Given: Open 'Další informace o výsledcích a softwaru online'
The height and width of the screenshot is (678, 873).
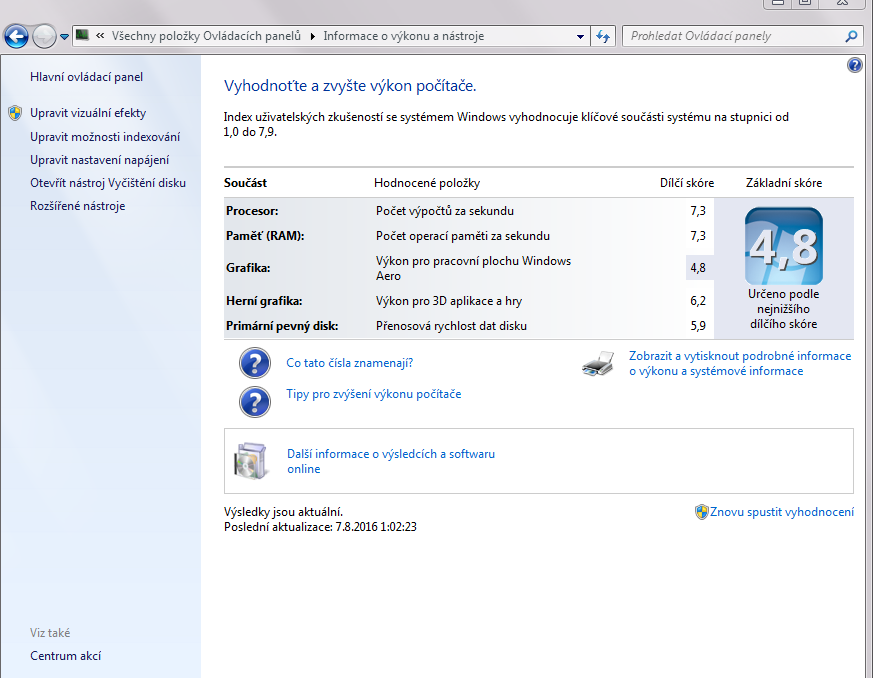Looking at the screenshot, I should tap(391, 461).
